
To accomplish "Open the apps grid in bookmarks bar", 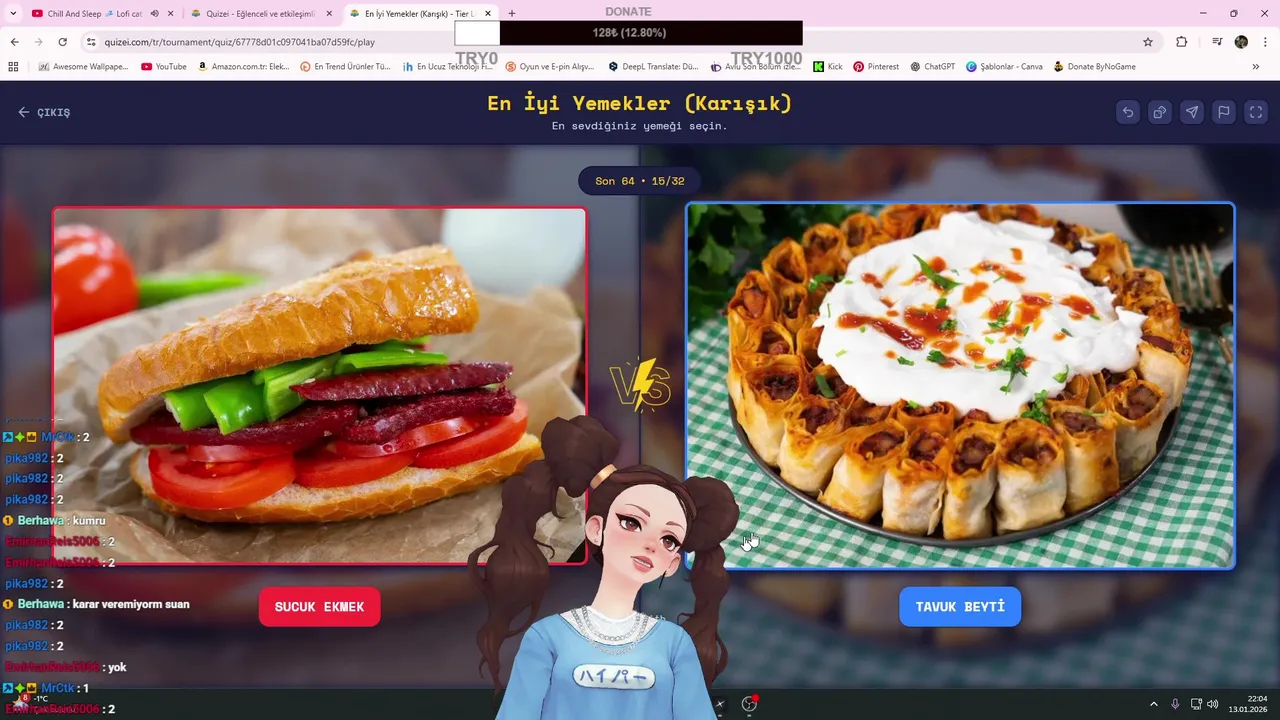I will pyautogui.click(x=13, y=67).
